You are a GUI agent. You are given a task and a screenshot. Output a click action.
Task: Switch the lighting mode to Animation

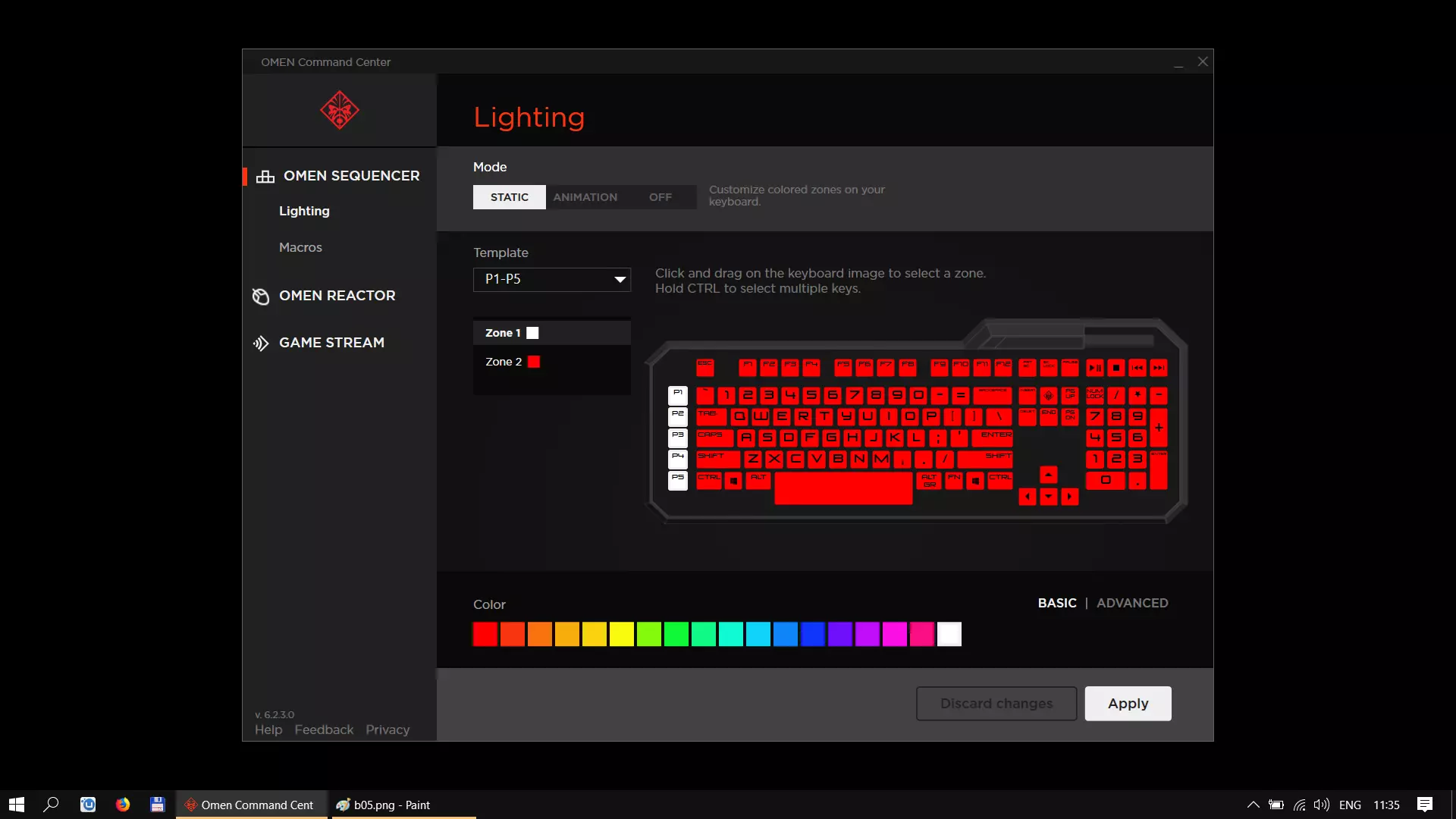585,197
